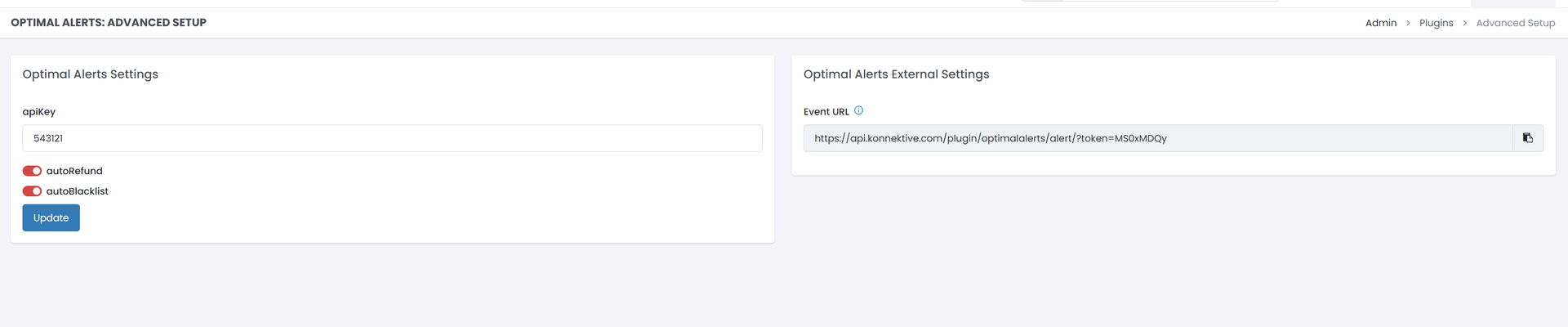Click inside the Event URL text field
This screenshot has height=327, width=1568.
[x=1157, y=138]
